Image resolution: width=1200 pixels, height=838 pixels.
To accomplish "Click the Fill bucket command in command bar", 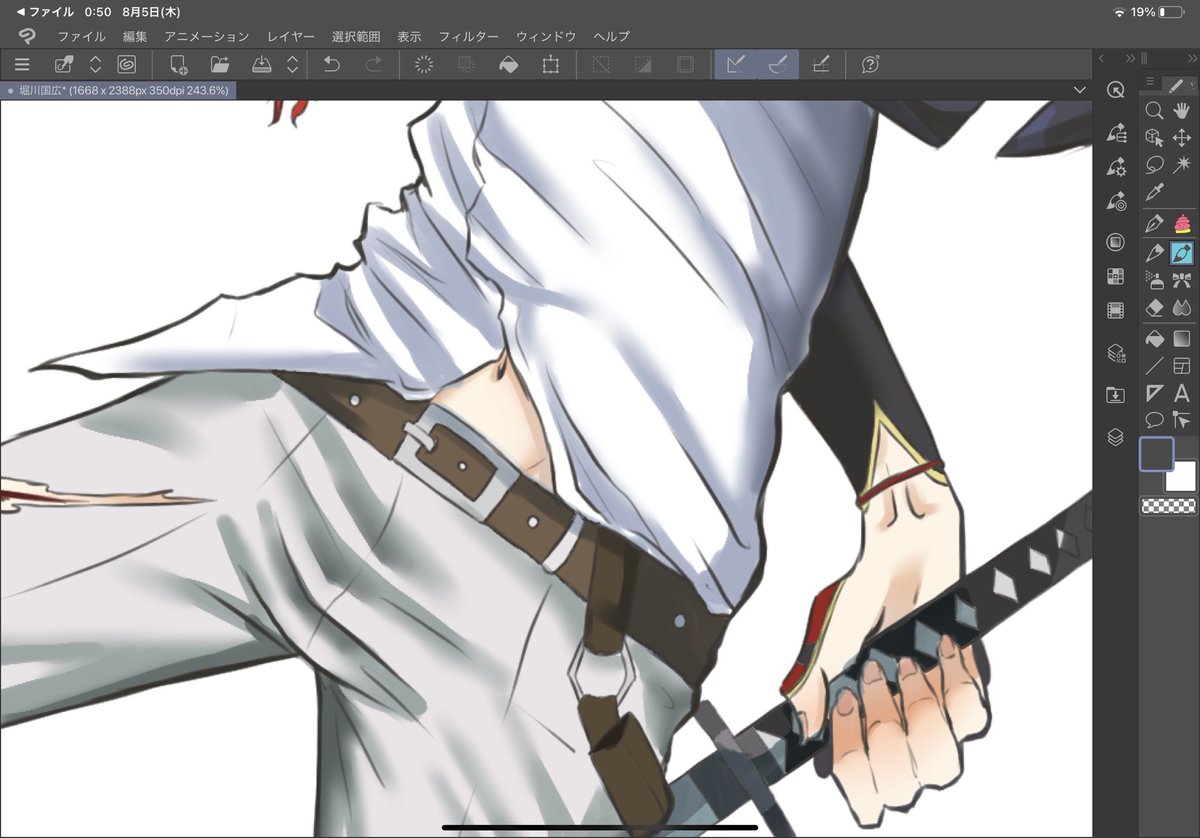I will point(508,64).
